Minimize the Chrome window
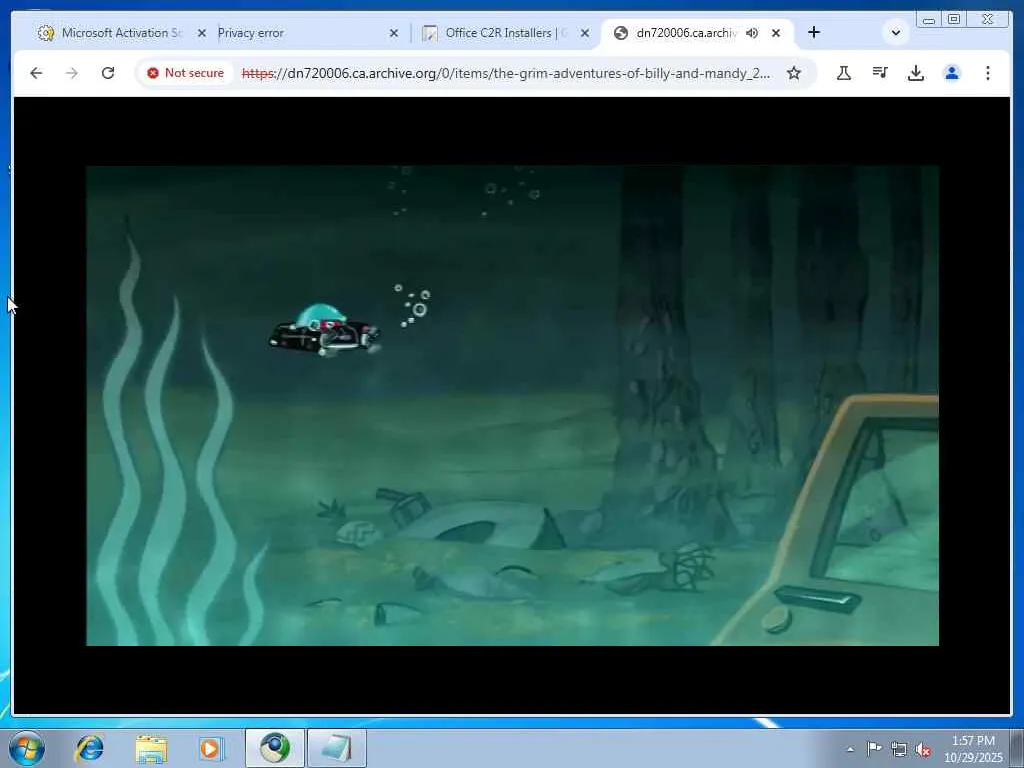This screenshot has height=768, width=1024. [x=929, y=19]
